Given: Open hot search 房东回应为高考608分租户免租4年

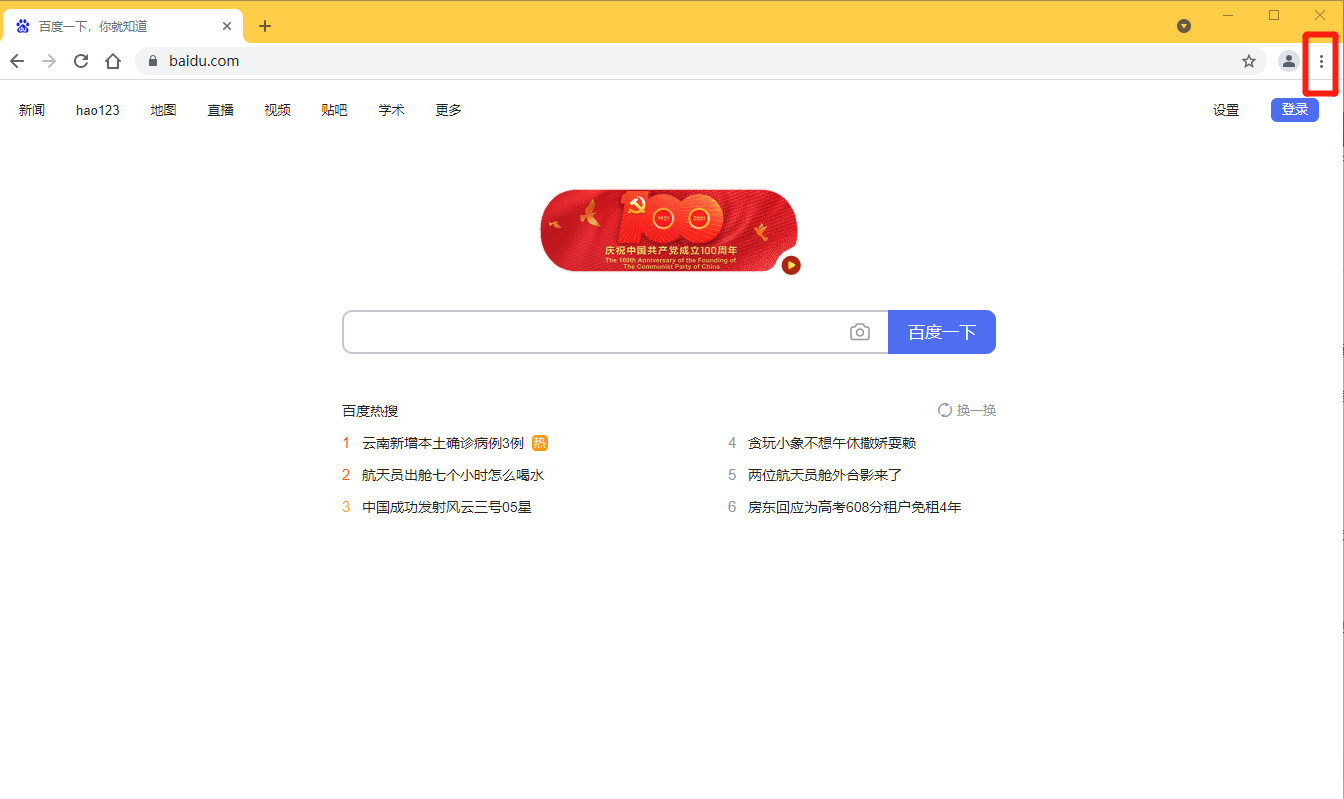Looking at the screenshot, I should tap(855, 507).
